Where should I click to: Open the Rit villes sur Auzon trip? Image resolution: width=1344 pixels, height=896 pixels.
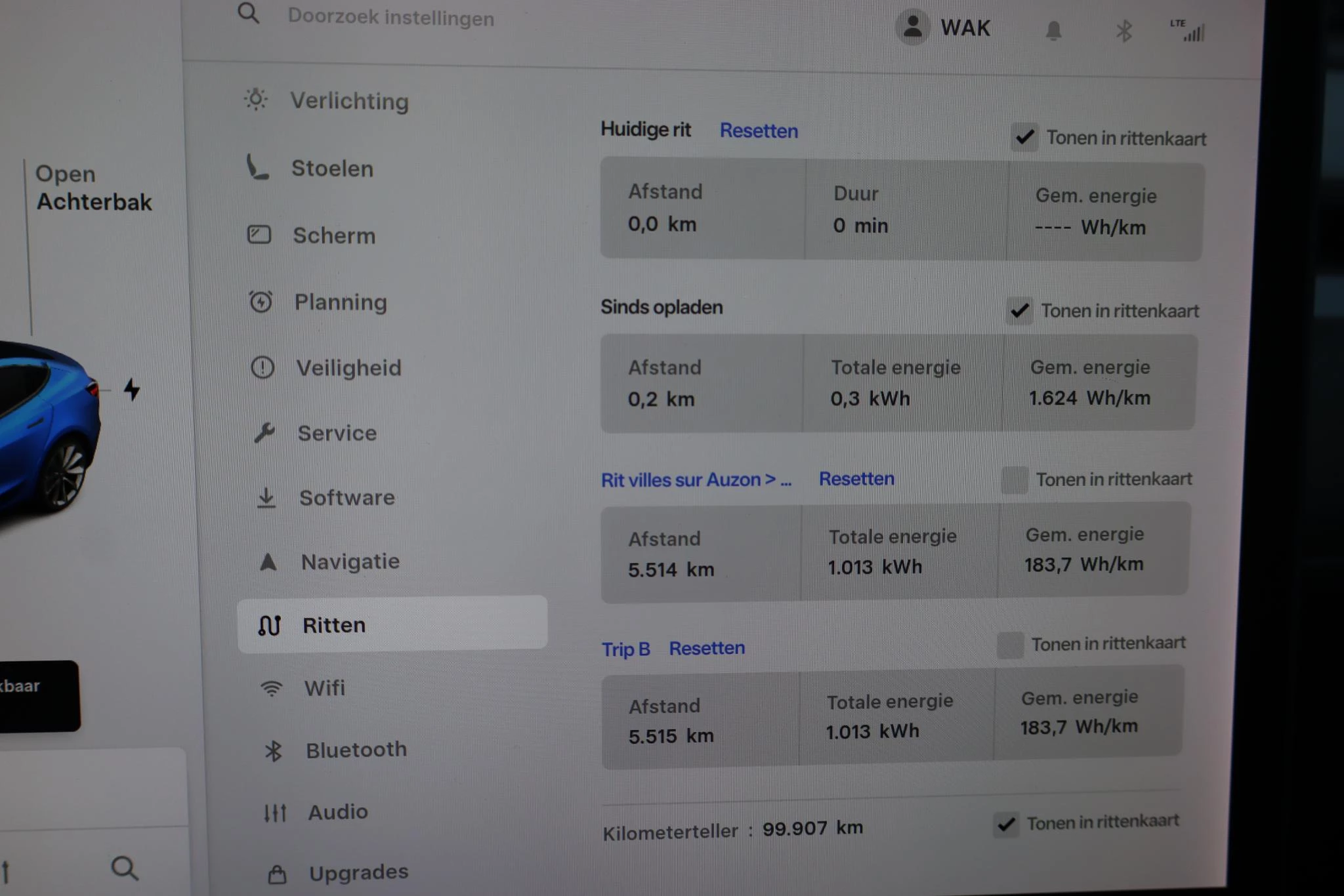697,479
